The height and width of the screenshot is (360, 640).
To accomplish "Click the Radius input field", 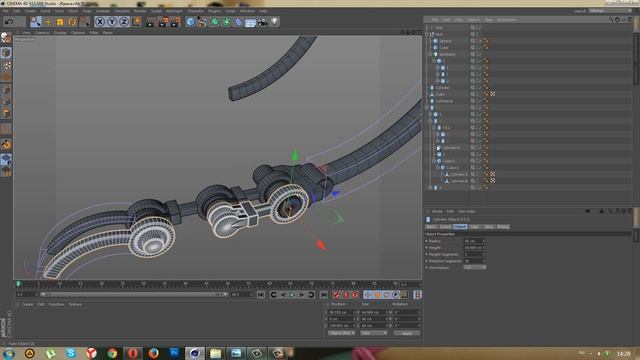I will 474,241.
